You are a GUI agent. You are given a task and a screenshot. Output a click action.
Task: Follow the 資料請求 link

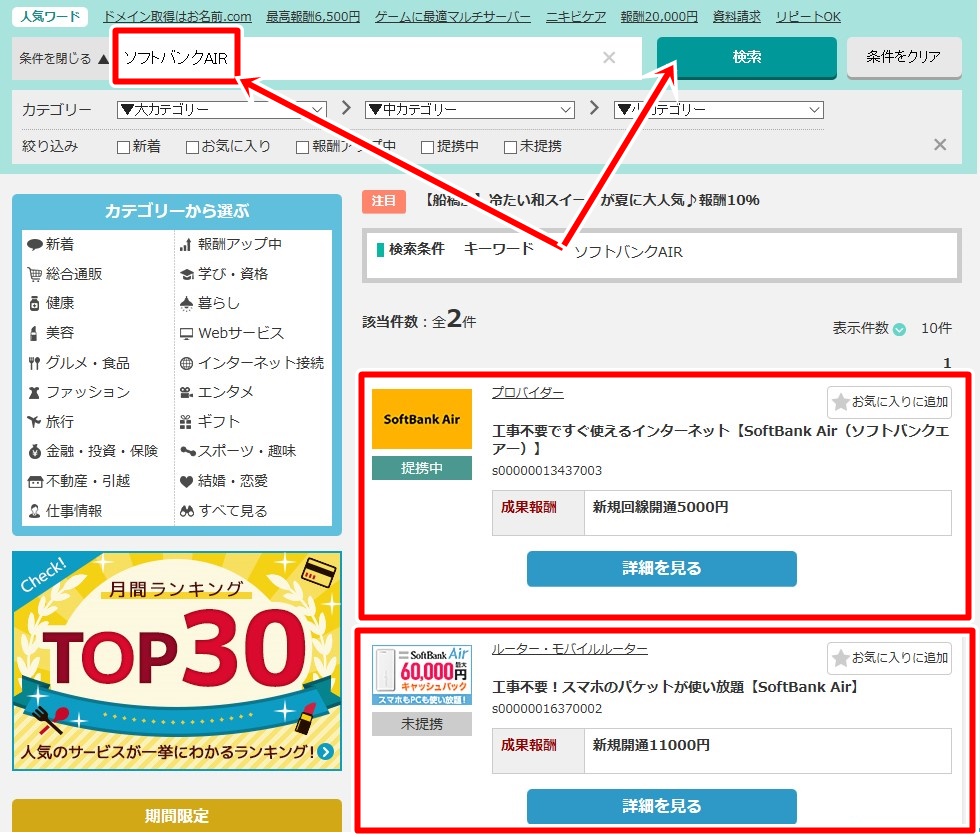[737, 17]
